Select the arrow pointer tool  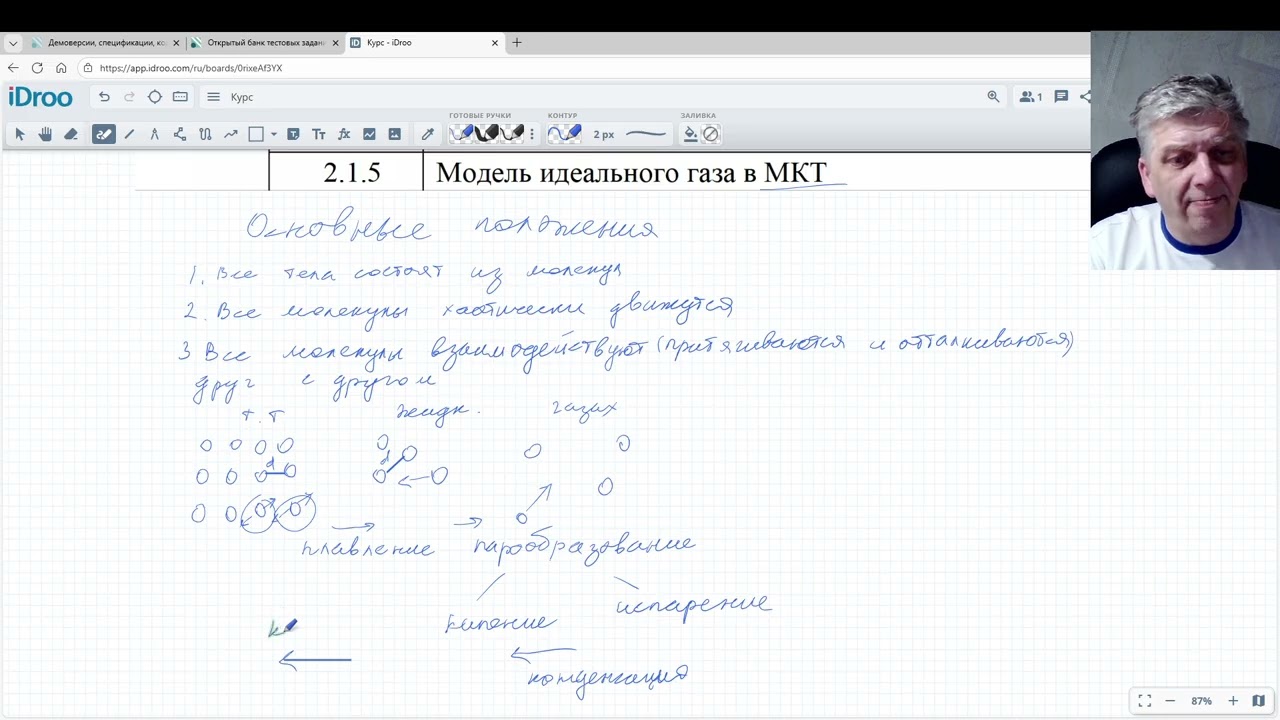point(19,134)
